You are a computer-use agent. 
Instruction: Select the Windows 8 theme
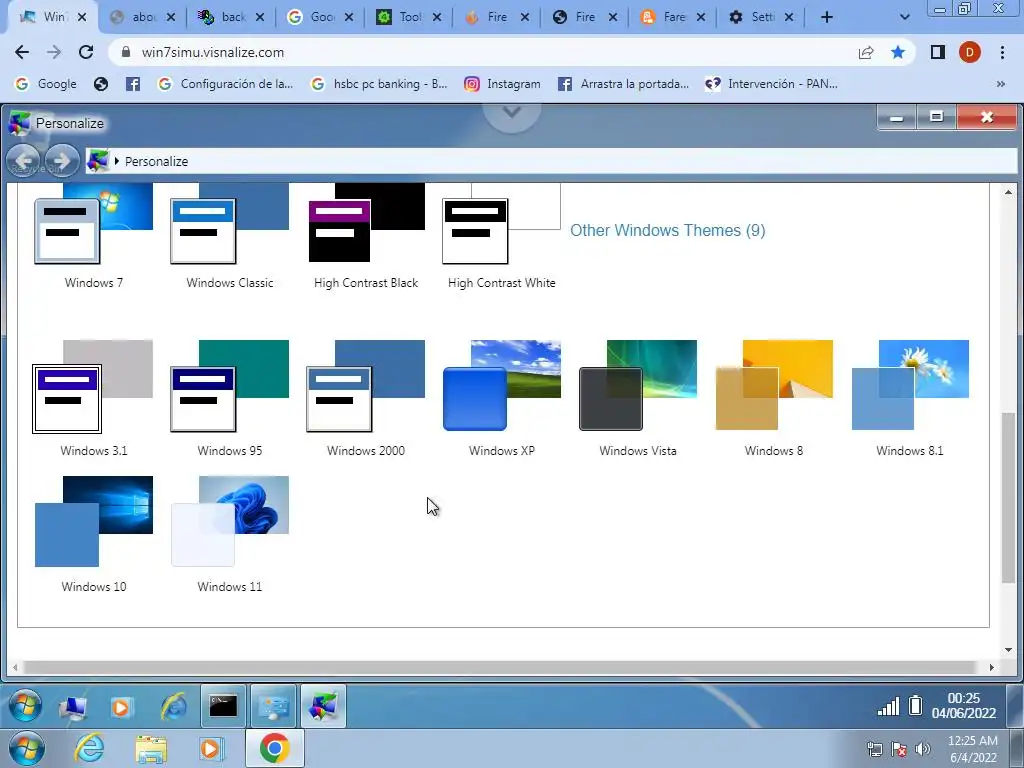[774, 398]
